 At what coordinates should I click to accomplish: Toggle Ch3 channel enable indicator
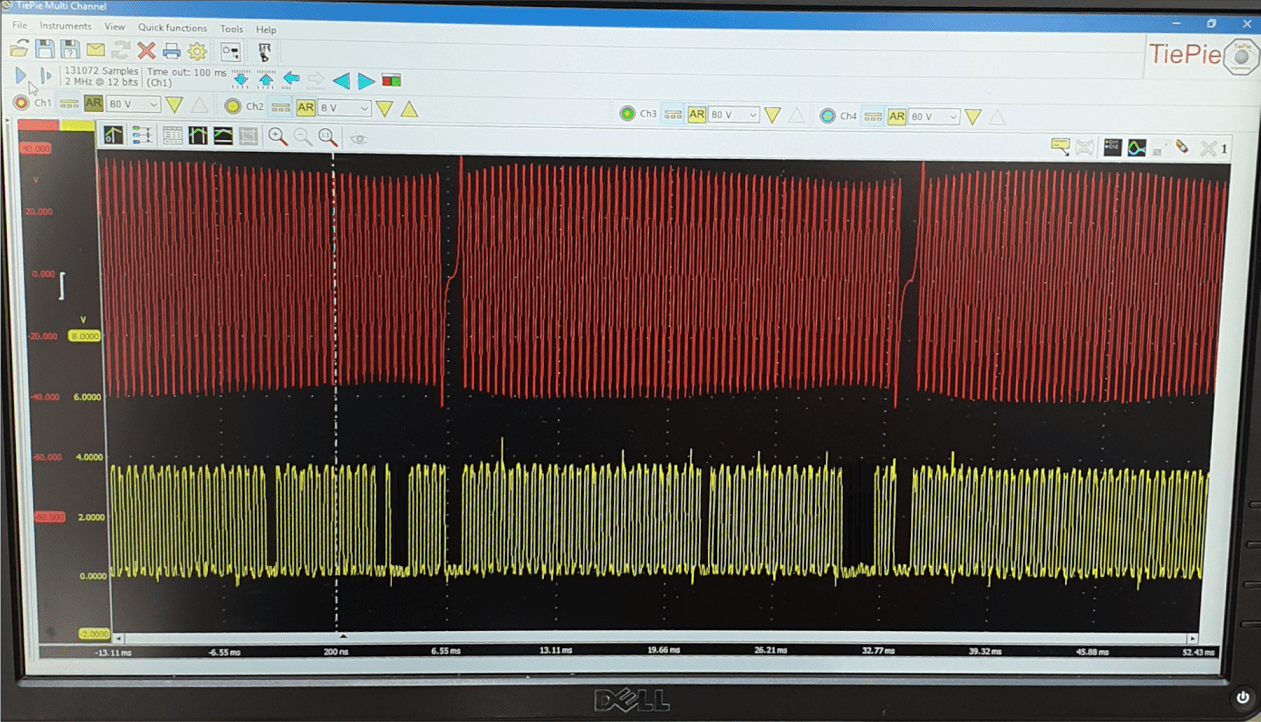click(627, 114)
